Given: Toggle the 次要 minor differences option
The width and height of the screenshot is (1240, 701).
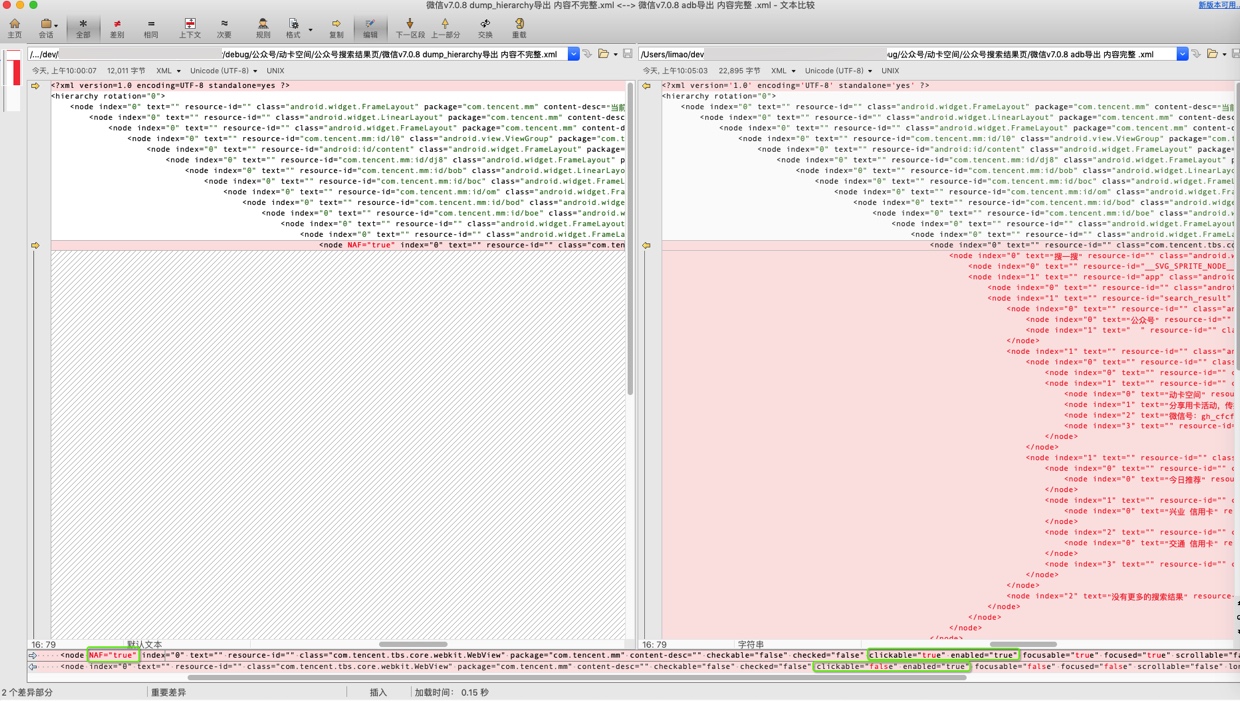Looking at the screenshot, I should 224,28.
